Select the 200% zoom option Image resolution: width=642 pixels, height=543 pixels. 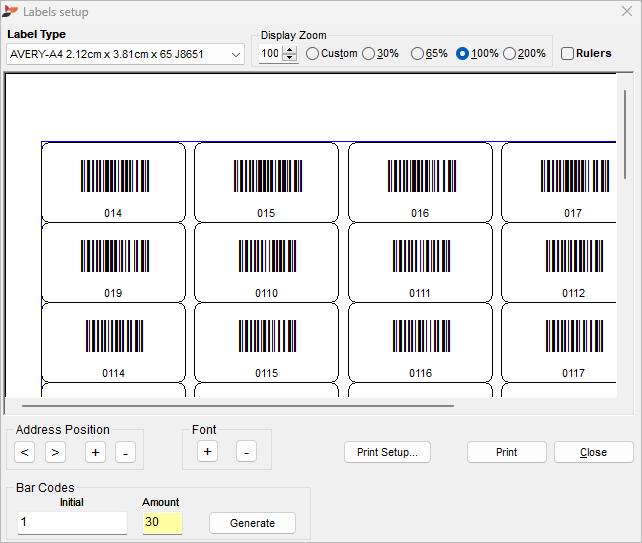(x=524, y=54)
